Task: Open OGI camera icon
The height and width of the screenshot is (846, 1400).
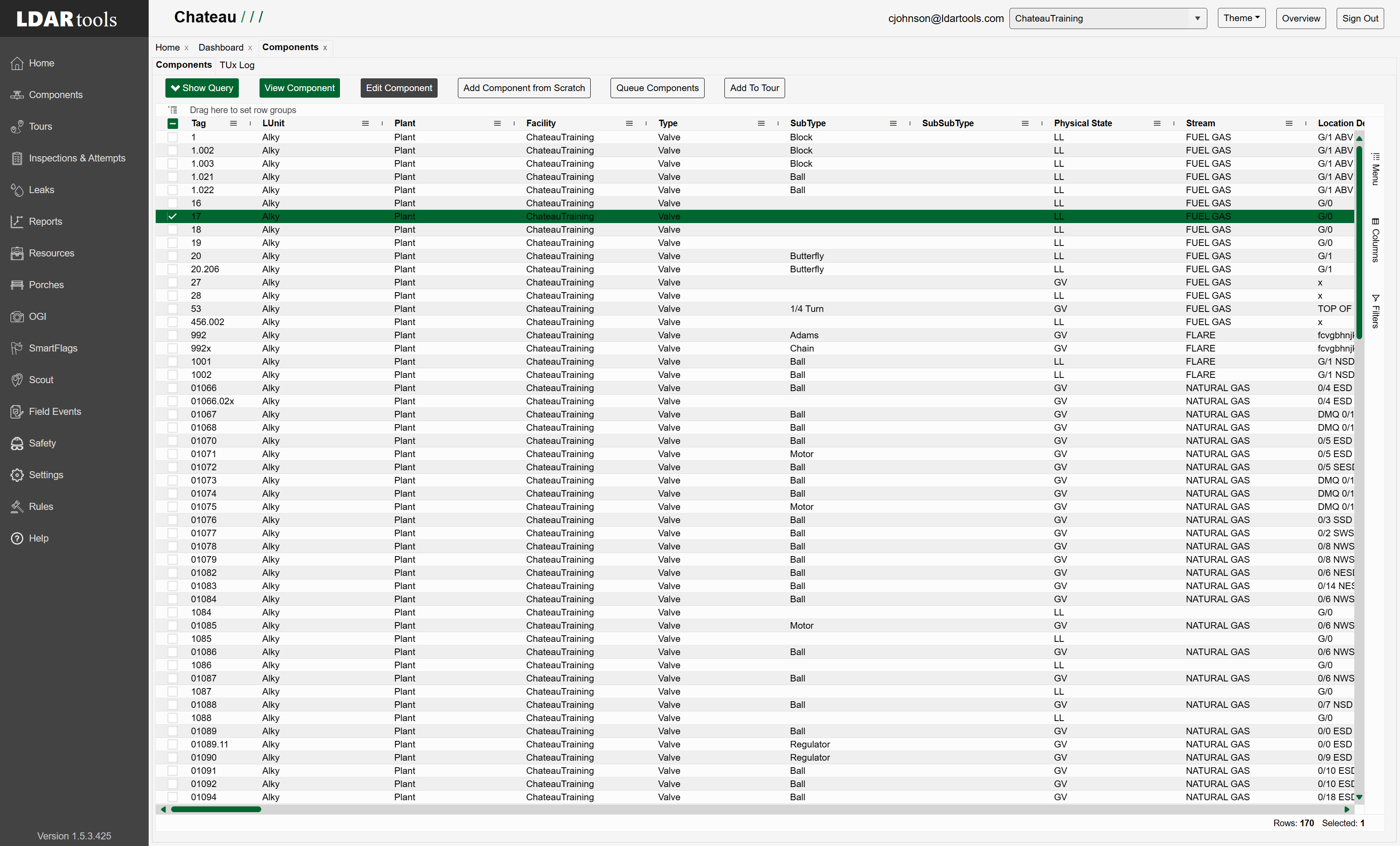Action: click(x=17, y=316)
